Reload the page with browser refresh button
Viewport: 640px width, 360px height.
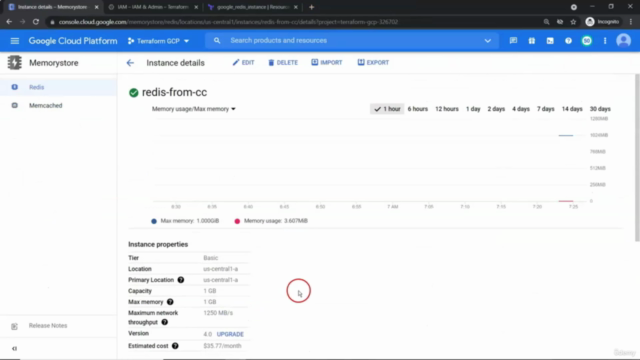pos(36,22)
